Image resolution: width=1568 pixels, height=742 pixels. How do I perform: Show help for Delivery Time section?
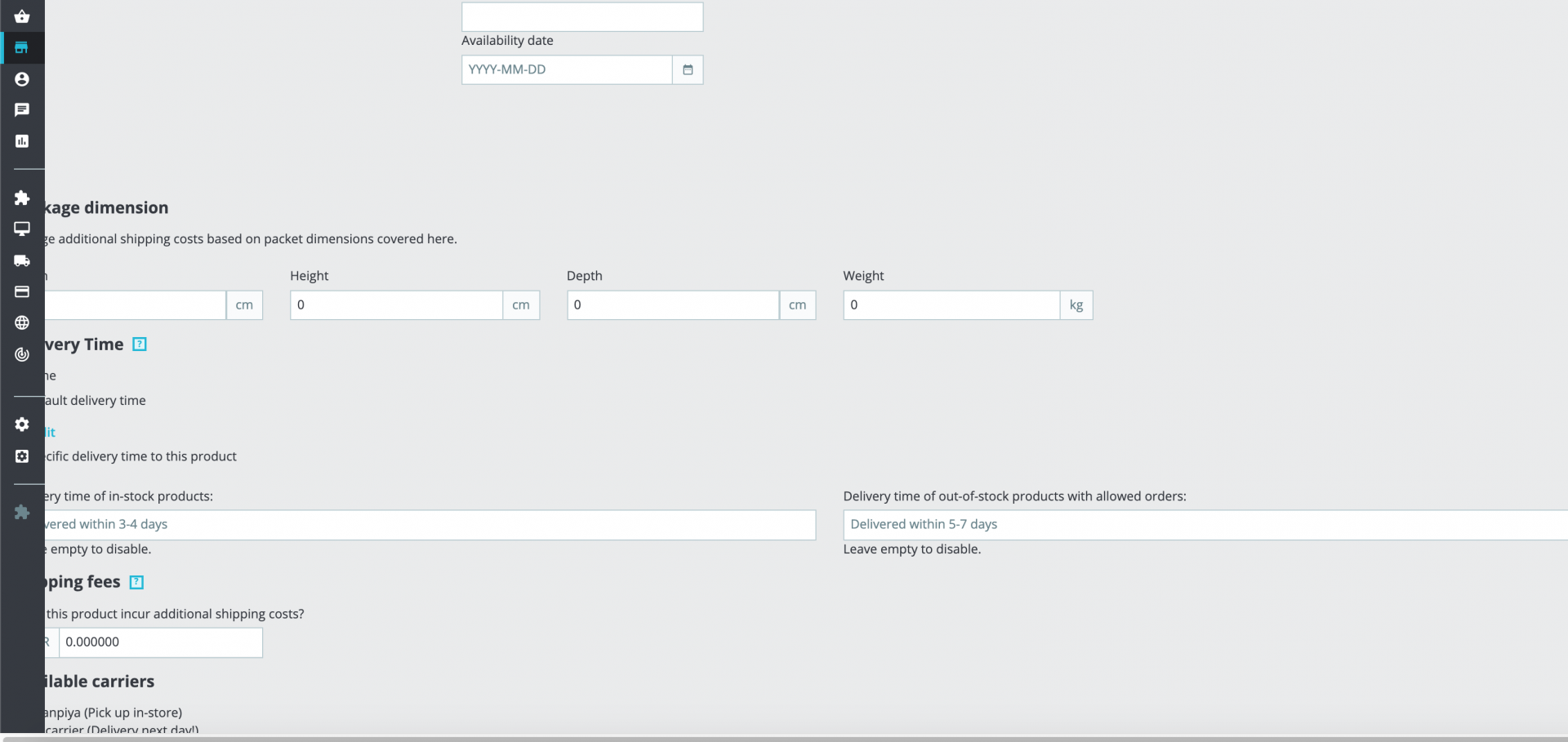click(140, 344)
